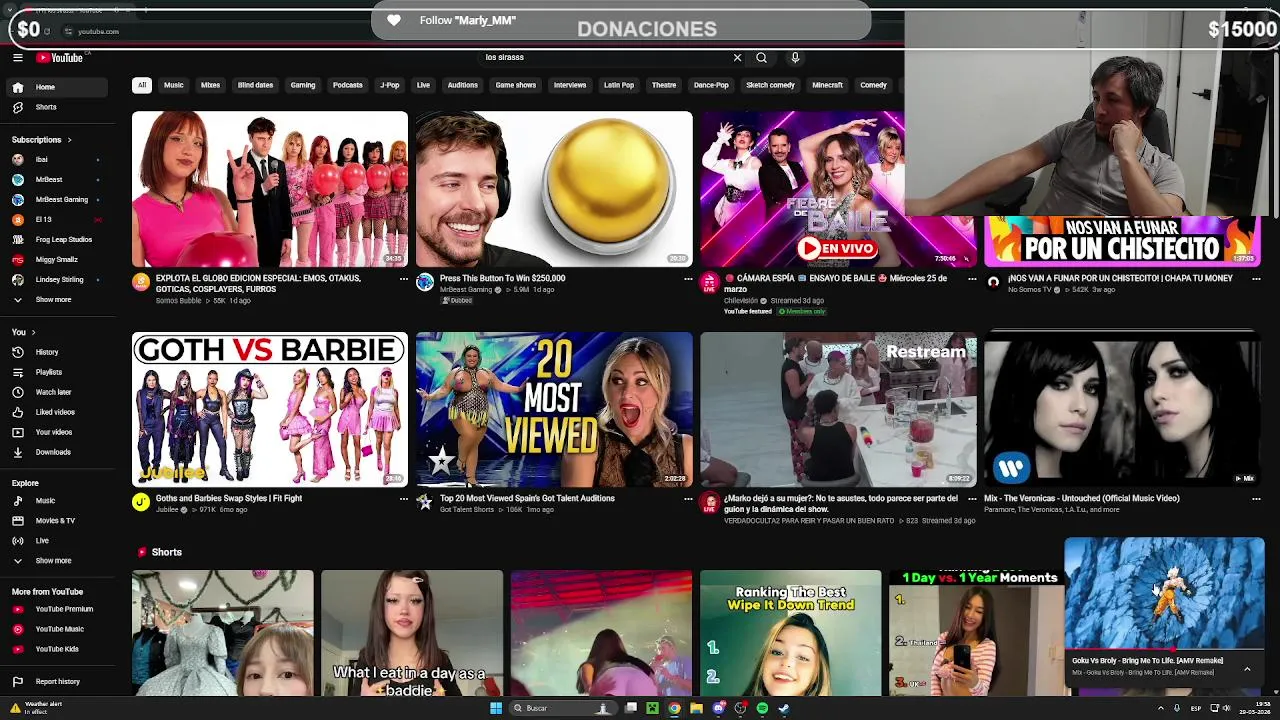Open the GOTH VS BARBIE thumbnail
Viewport: 1280px width, 720px height.
coord(270,410)
